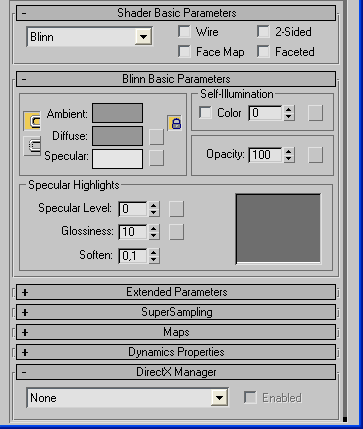Click the Glossiness value field
Screen dimensions: 363x429
tap(133, 232)
